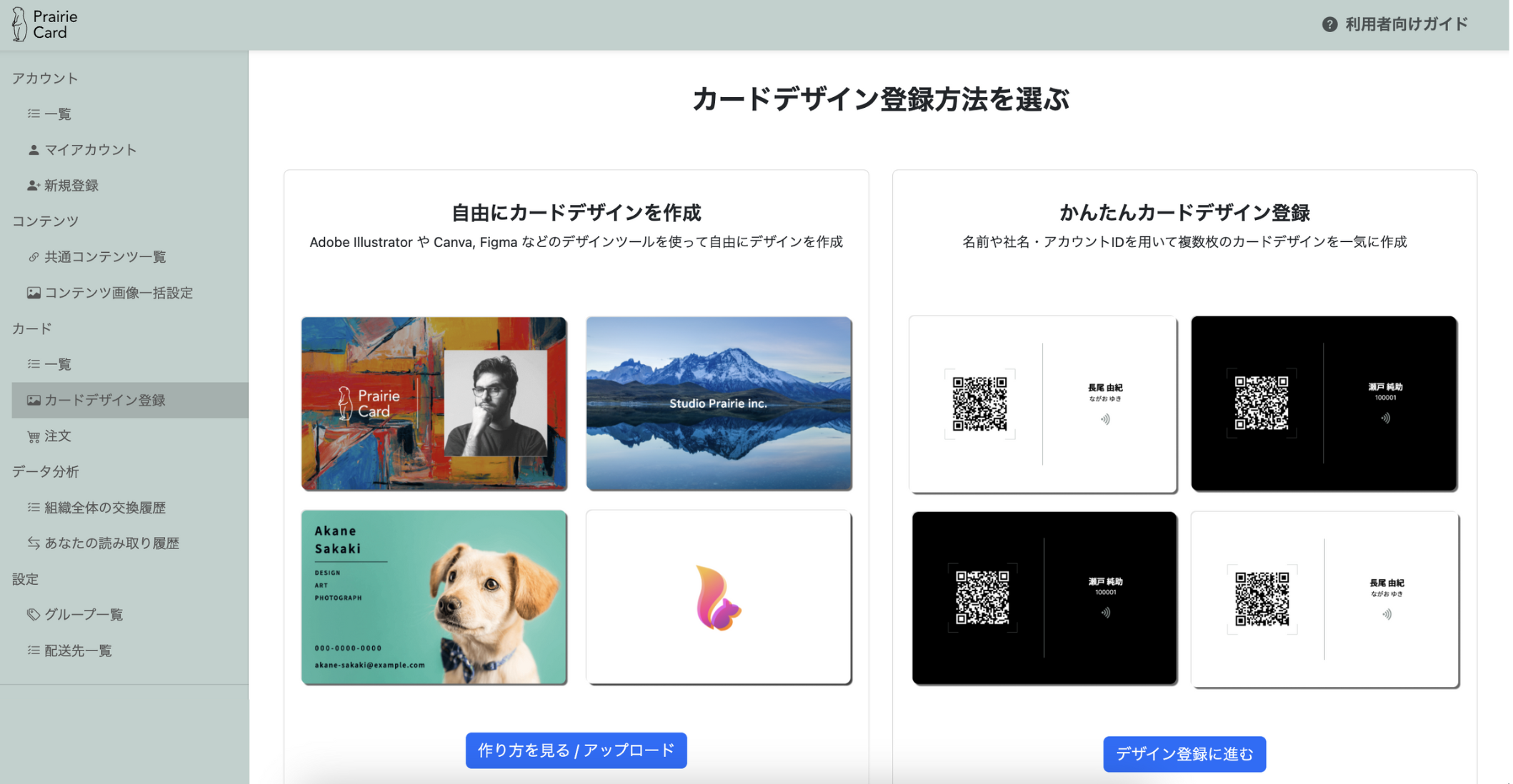Screen dimensions: 1513x784
Task: Open 利用者向けガイド link
Action: pyautogui.click(x=1405, y=24)
